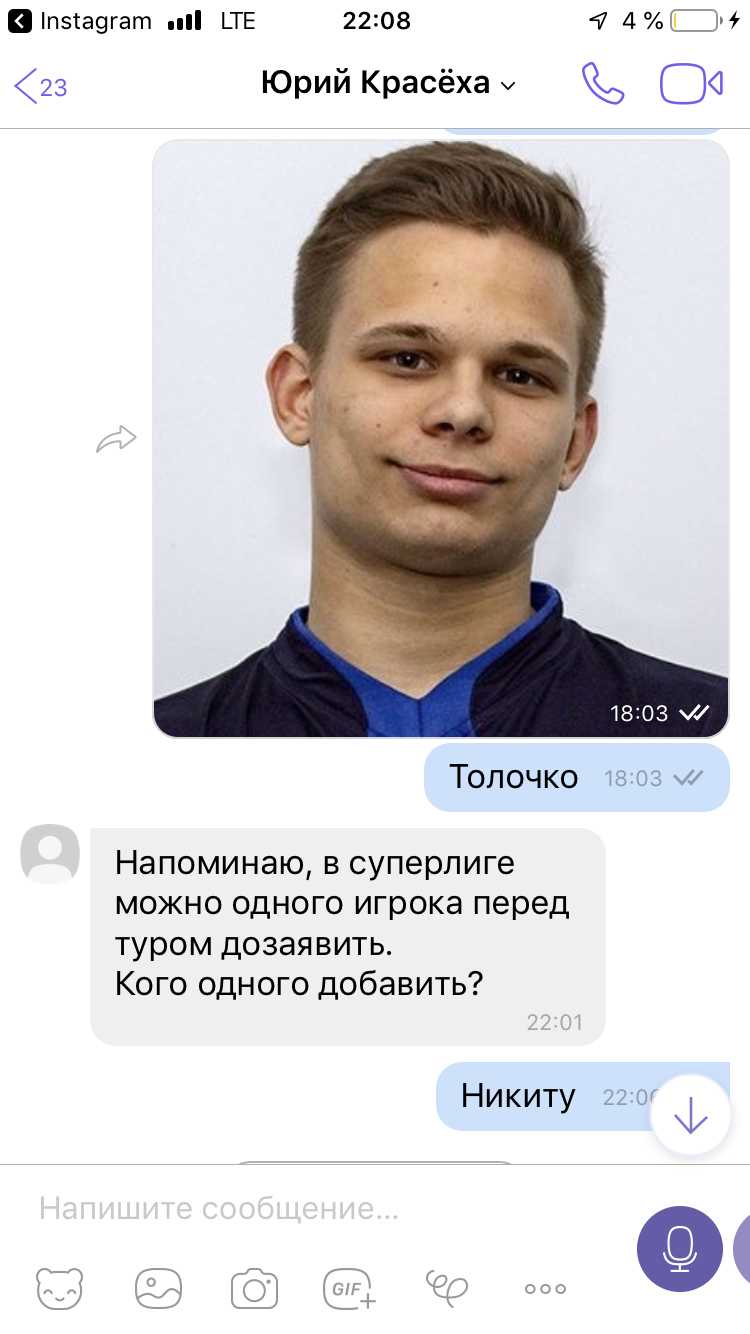750x1334 pixels.
Task: Open the sent portrait photo
Action: [x=441, y=438]
